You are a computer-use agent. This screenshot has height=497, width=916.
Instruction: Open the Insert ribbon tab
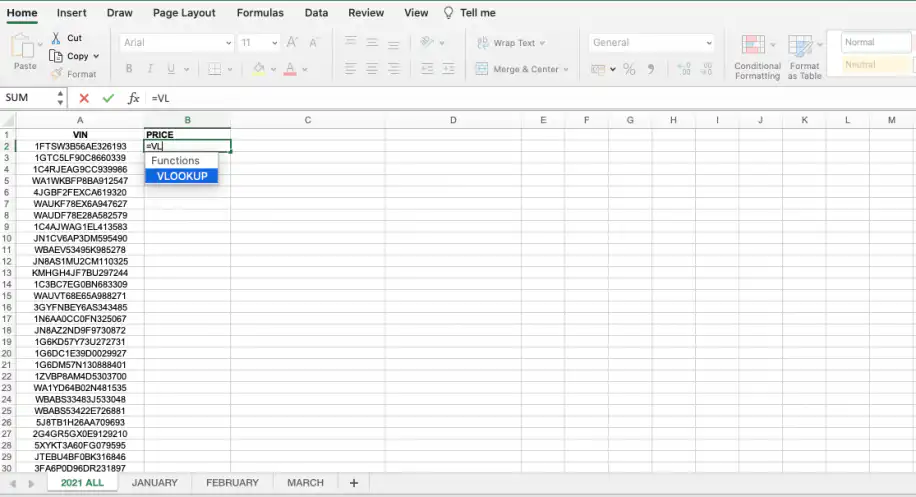click(x=71, y=13)
